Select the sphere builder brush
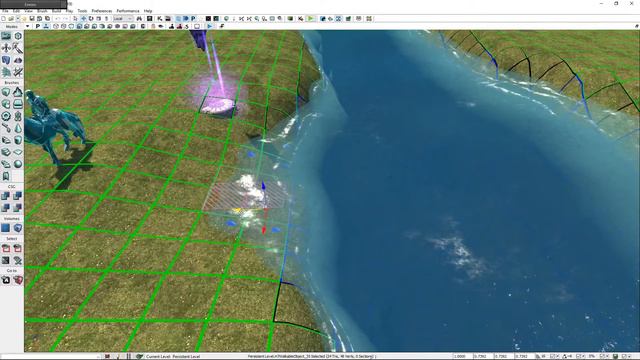The width and height of the screenshot is (640, 360). click(18, 164)
